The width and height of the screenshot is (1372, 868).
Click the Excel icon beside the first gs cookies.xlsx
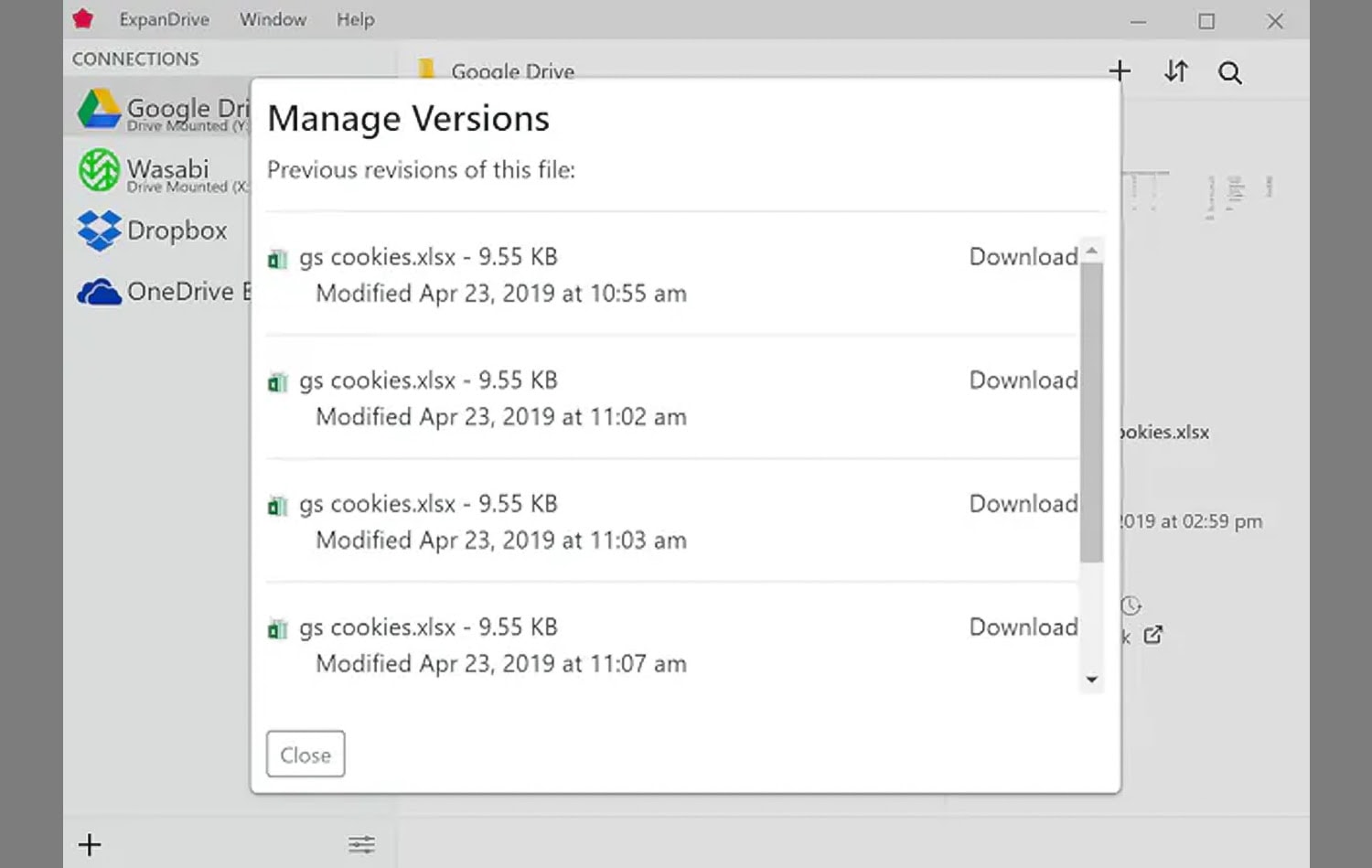(277, 259)
